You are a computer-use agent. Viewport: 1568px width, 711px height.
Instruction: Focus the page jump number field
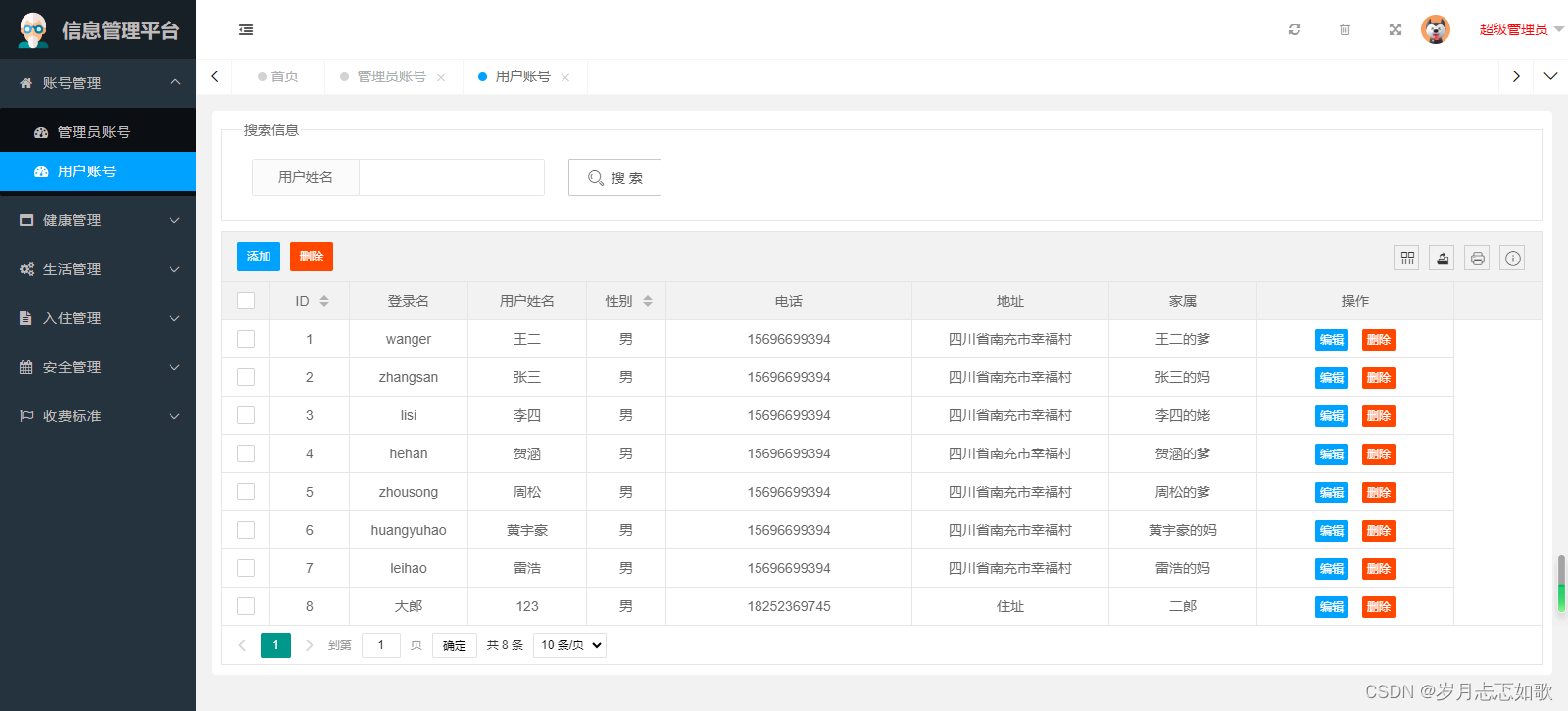coord(381,645)
